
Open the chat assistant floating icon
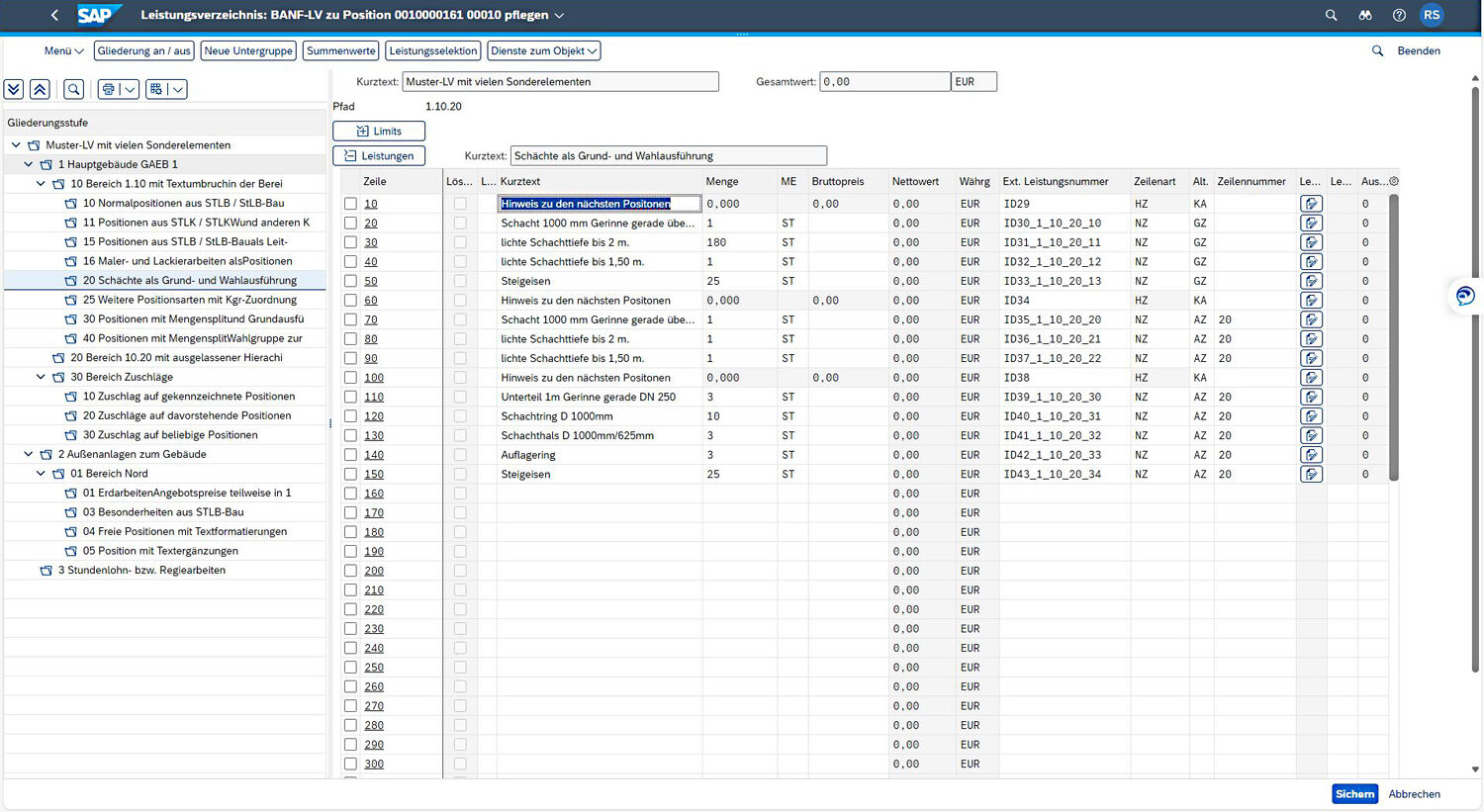(1465, 296)
